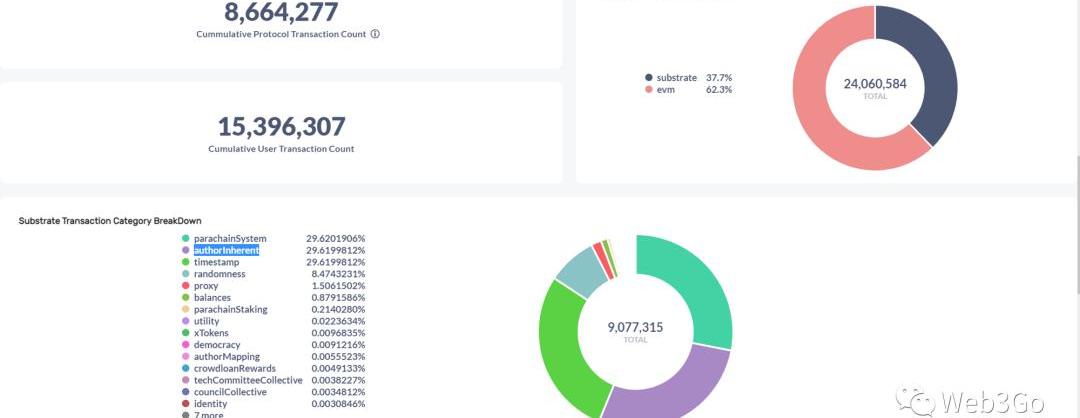This screenshot has width=1080, height=418.
Task: Click the parachainStaking legend entry
Action: [230, 309]
